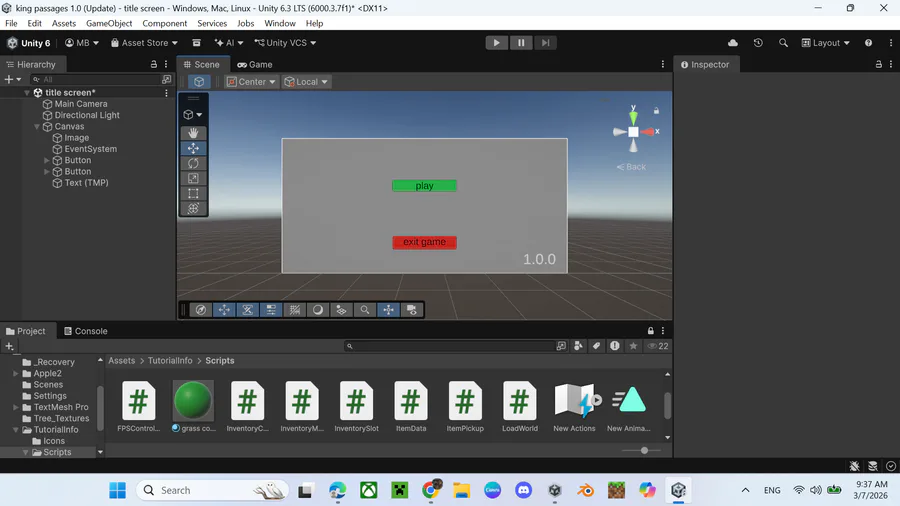
Task: Select the Hand view tool
Action: (x=193, y=133)
